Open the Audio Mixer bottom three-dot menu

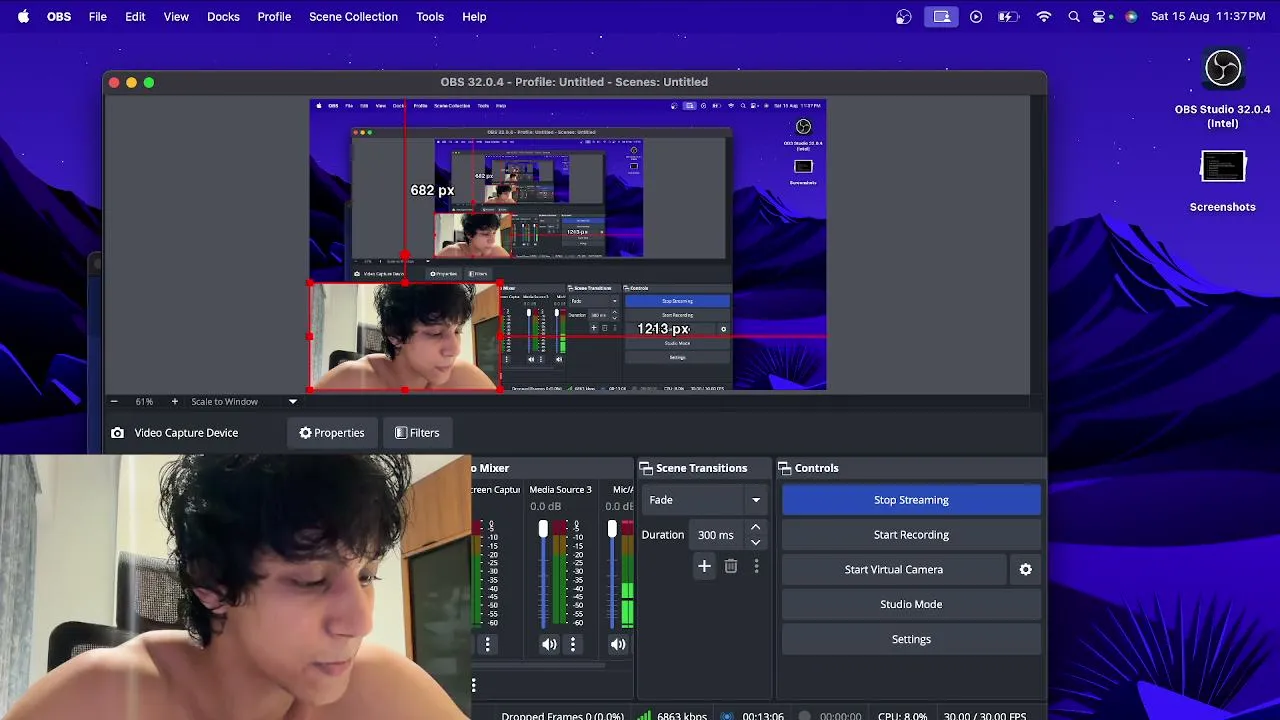pos(474,685)
